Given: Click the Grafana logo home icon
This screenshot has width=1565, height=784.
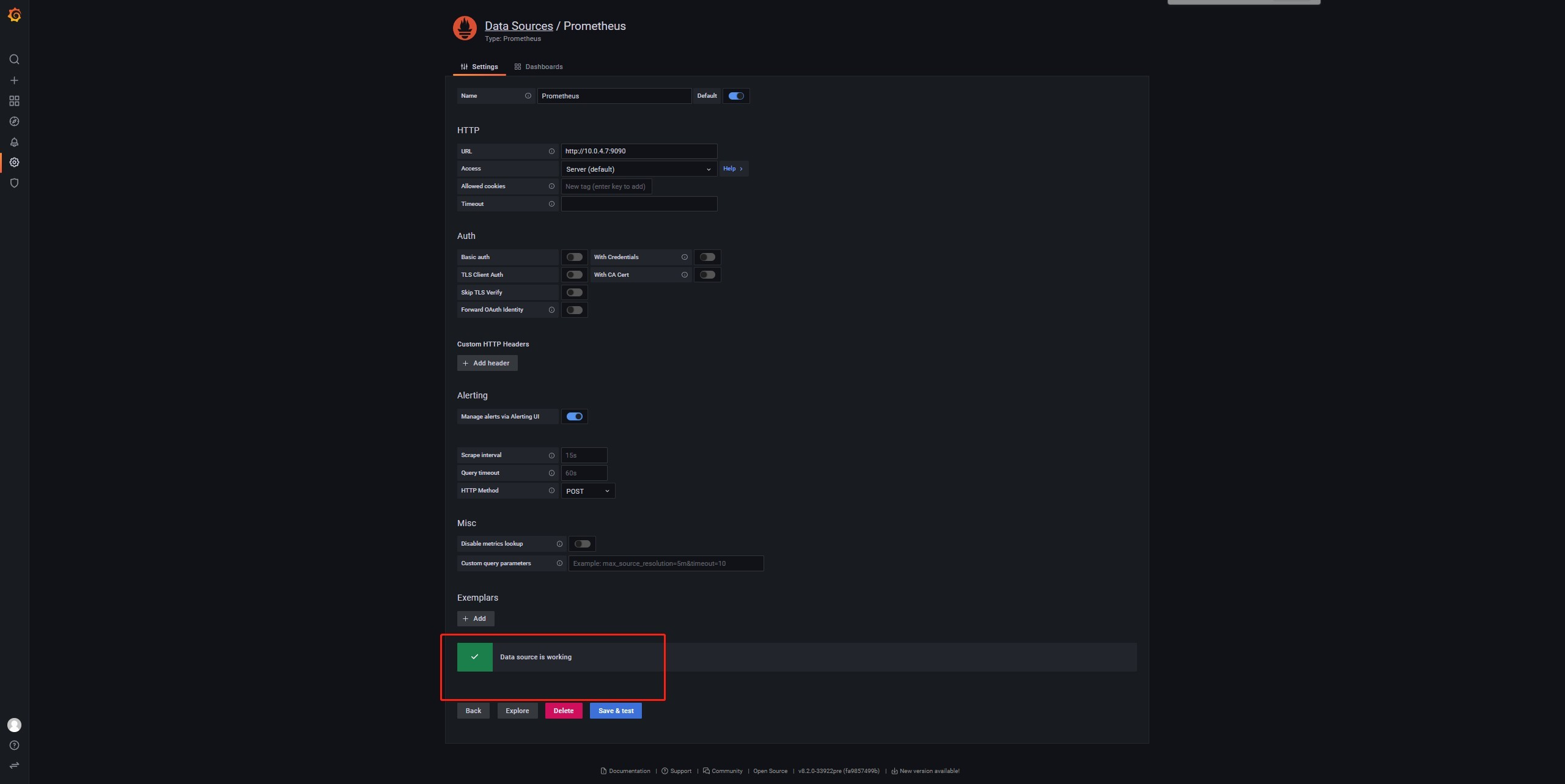Looking at the screenshot, I should (15, 15).
